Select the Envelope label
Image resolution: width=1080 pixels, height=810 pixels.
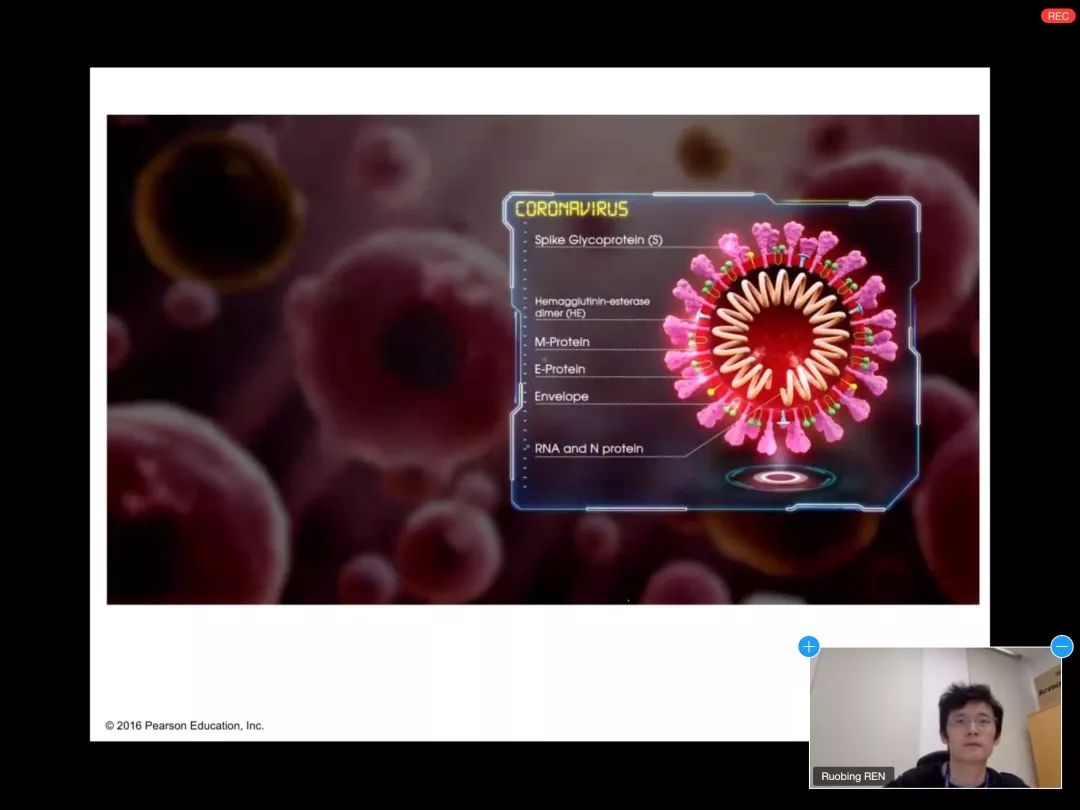point(561,396)
